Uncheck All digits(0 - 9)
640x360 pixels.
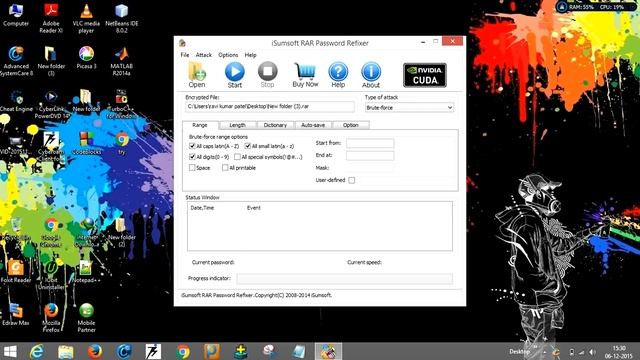(192, 157)
